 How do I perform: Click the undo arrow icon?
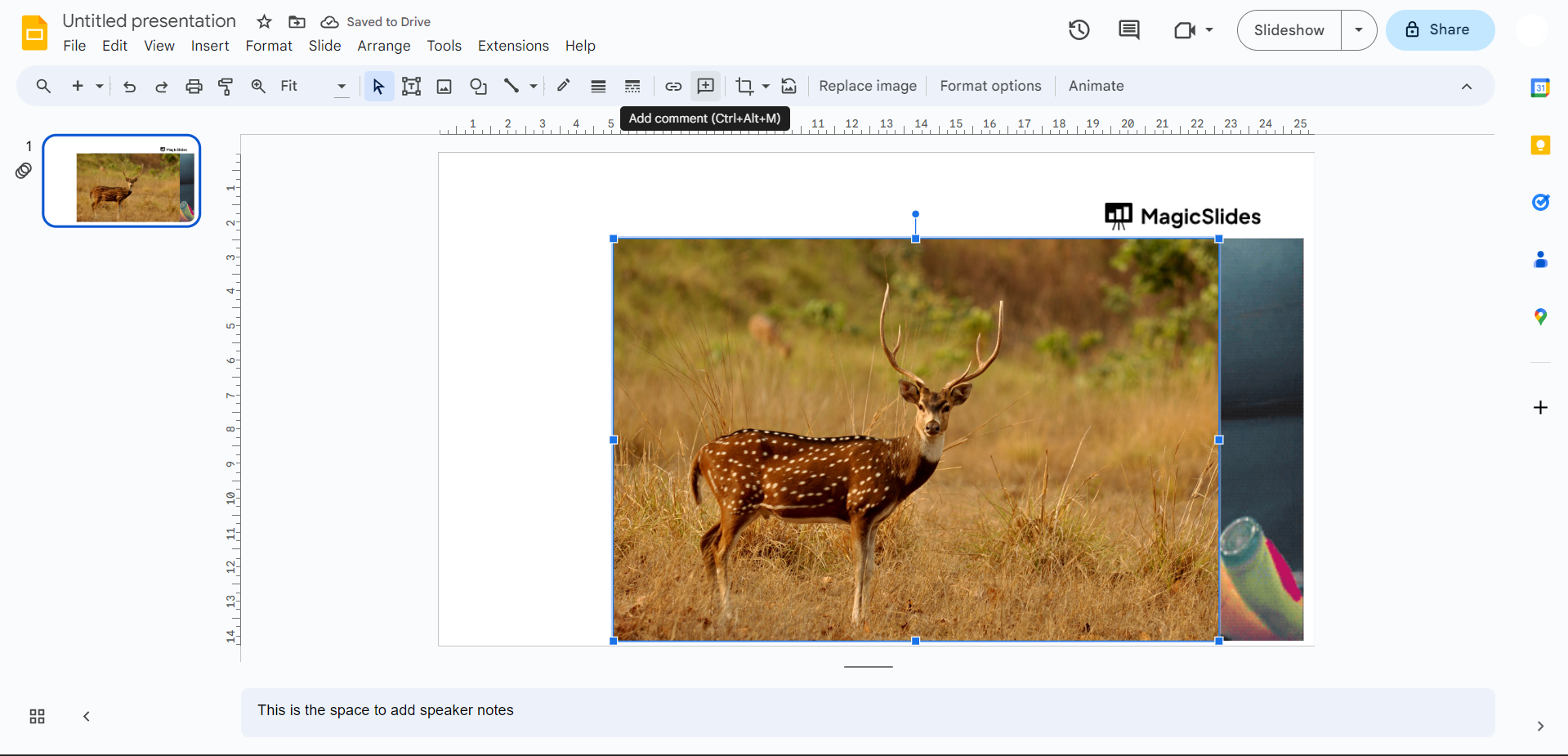point(129,87)
